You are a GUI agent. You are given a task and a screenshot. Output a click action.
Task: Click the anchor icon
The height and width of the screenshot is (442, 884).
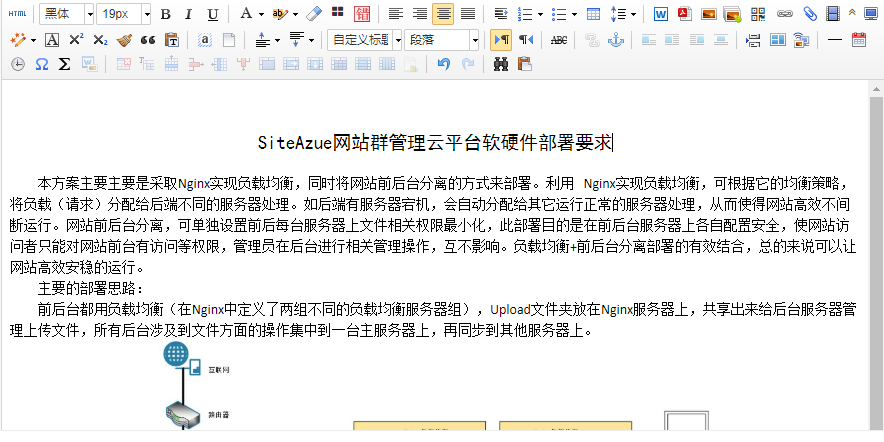616,40
